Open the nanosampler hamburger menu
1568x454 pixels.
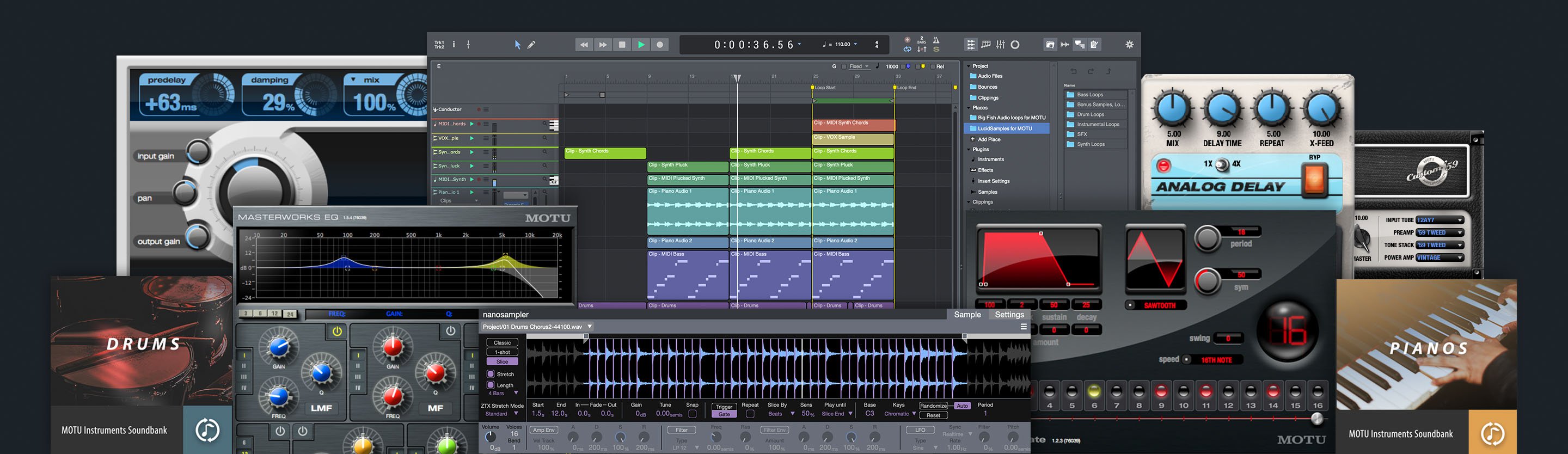[x=1023, y=327]
